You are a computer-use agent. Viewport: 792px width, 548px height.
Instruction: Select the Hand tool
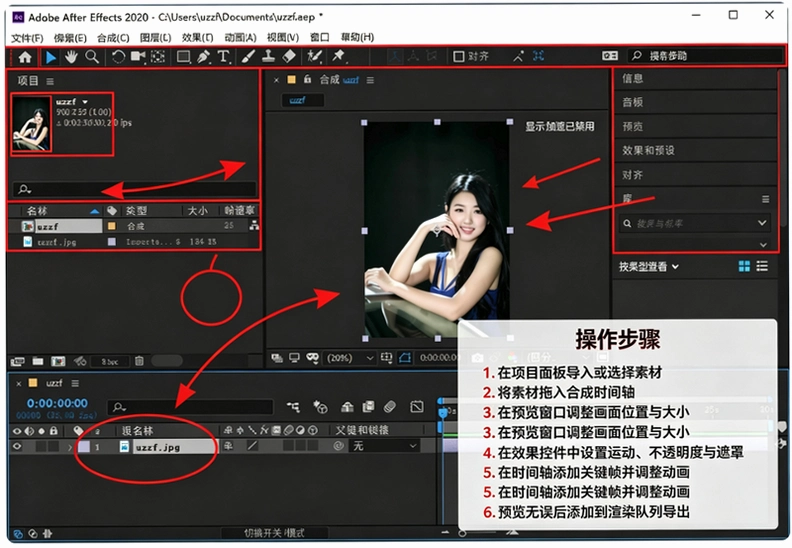pos(71,57)
